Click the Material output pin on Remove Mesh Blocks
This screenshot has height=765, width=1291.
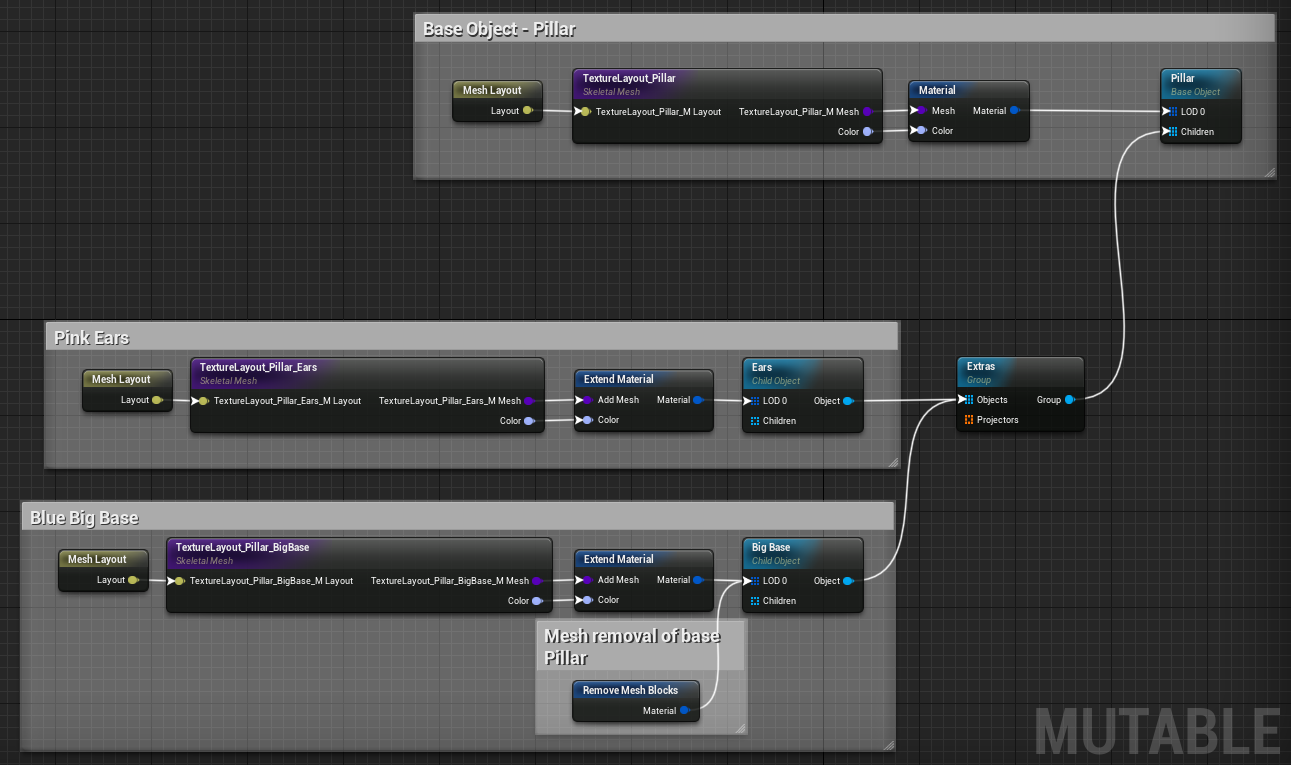click(x=684, y=711)
